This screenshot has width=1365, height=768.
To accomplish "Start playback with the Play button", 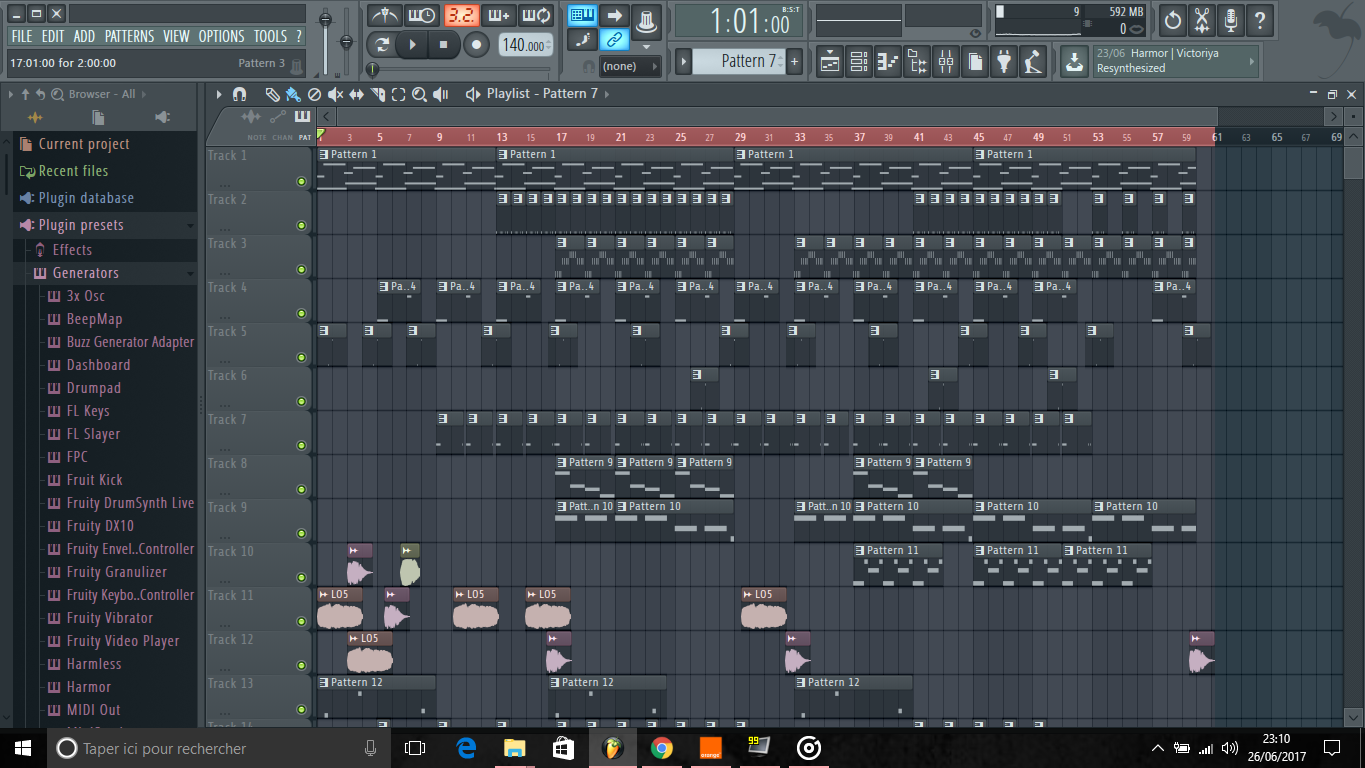I will (x=412, y=44).
